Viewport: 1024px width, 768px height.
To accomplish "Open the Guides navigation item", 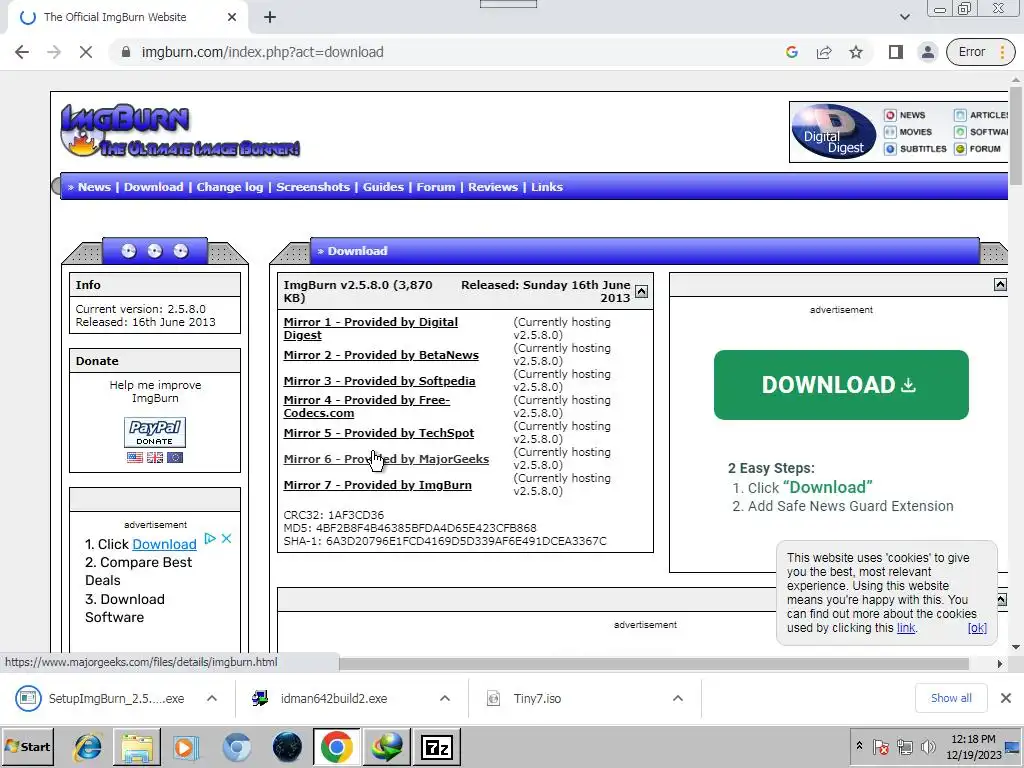I will coord(383,187).
